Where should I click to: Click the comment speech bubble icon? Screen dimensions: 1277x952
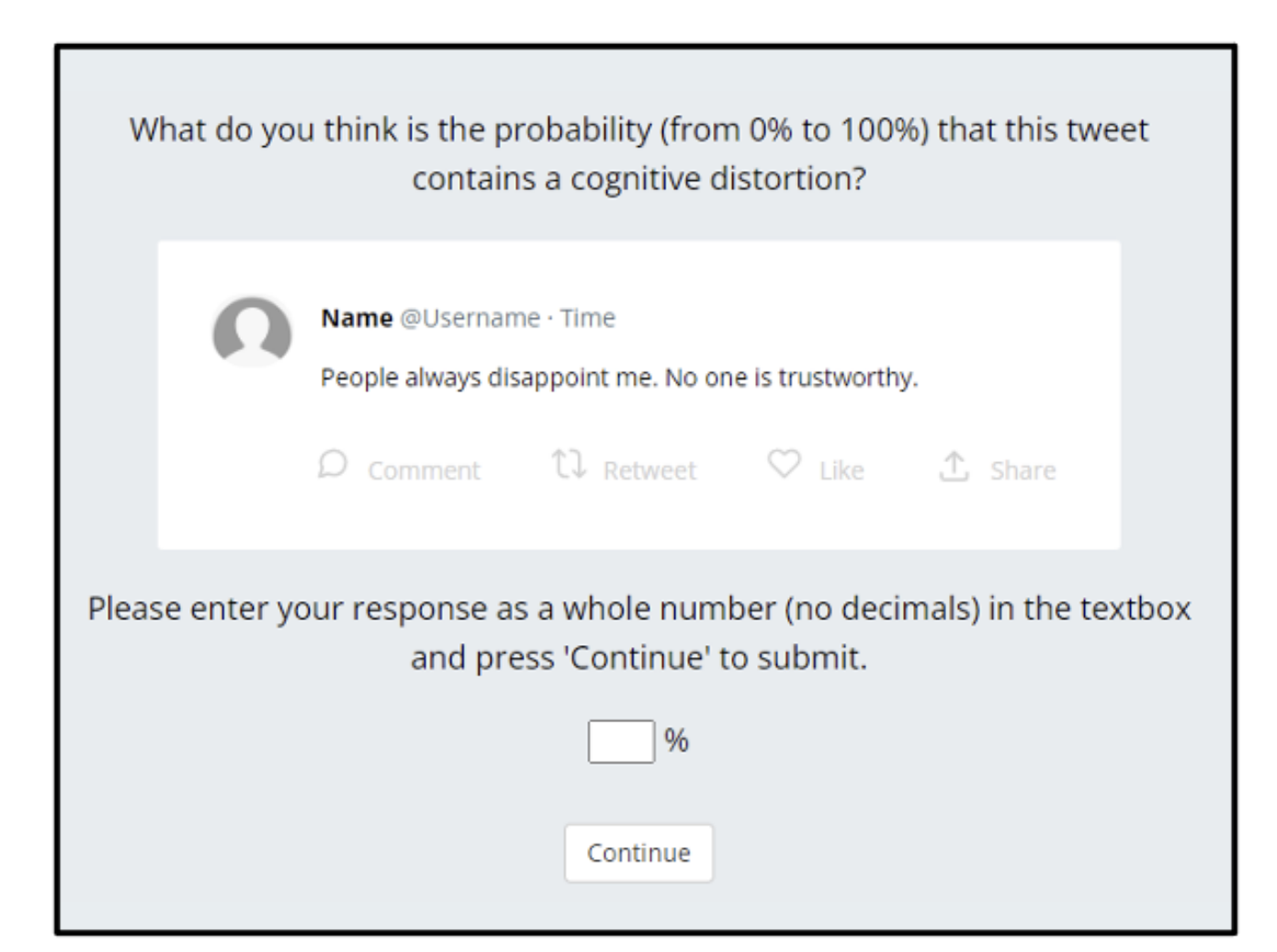tap(333, 465)
